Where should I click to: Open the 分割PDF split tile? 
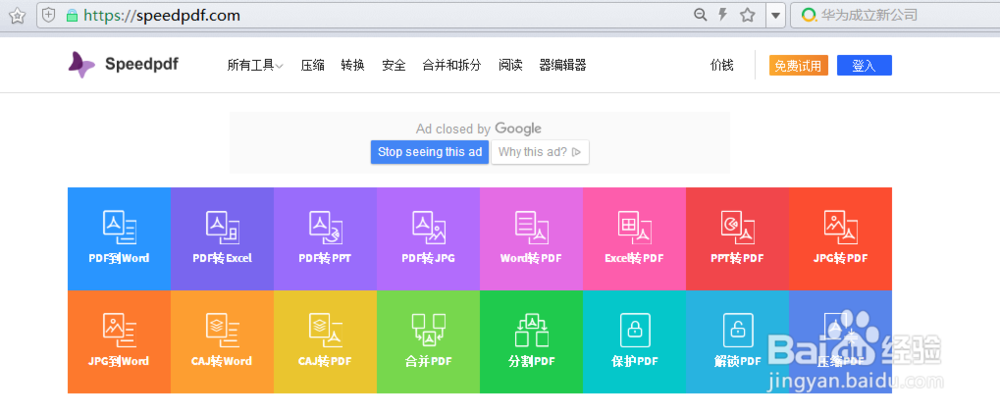[531, 342]
